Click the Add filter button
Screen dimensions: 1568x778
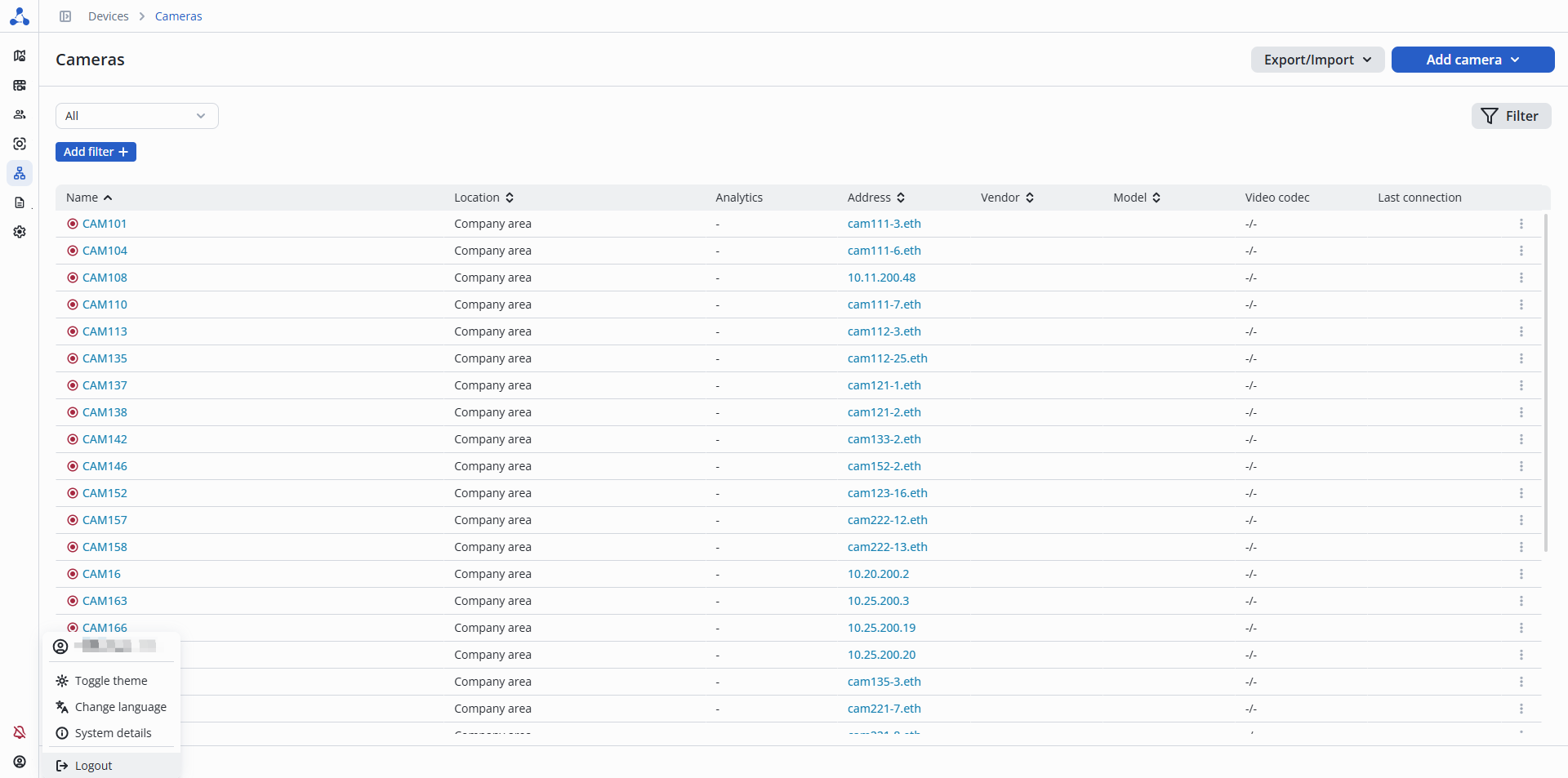click(x=96, y=152)
